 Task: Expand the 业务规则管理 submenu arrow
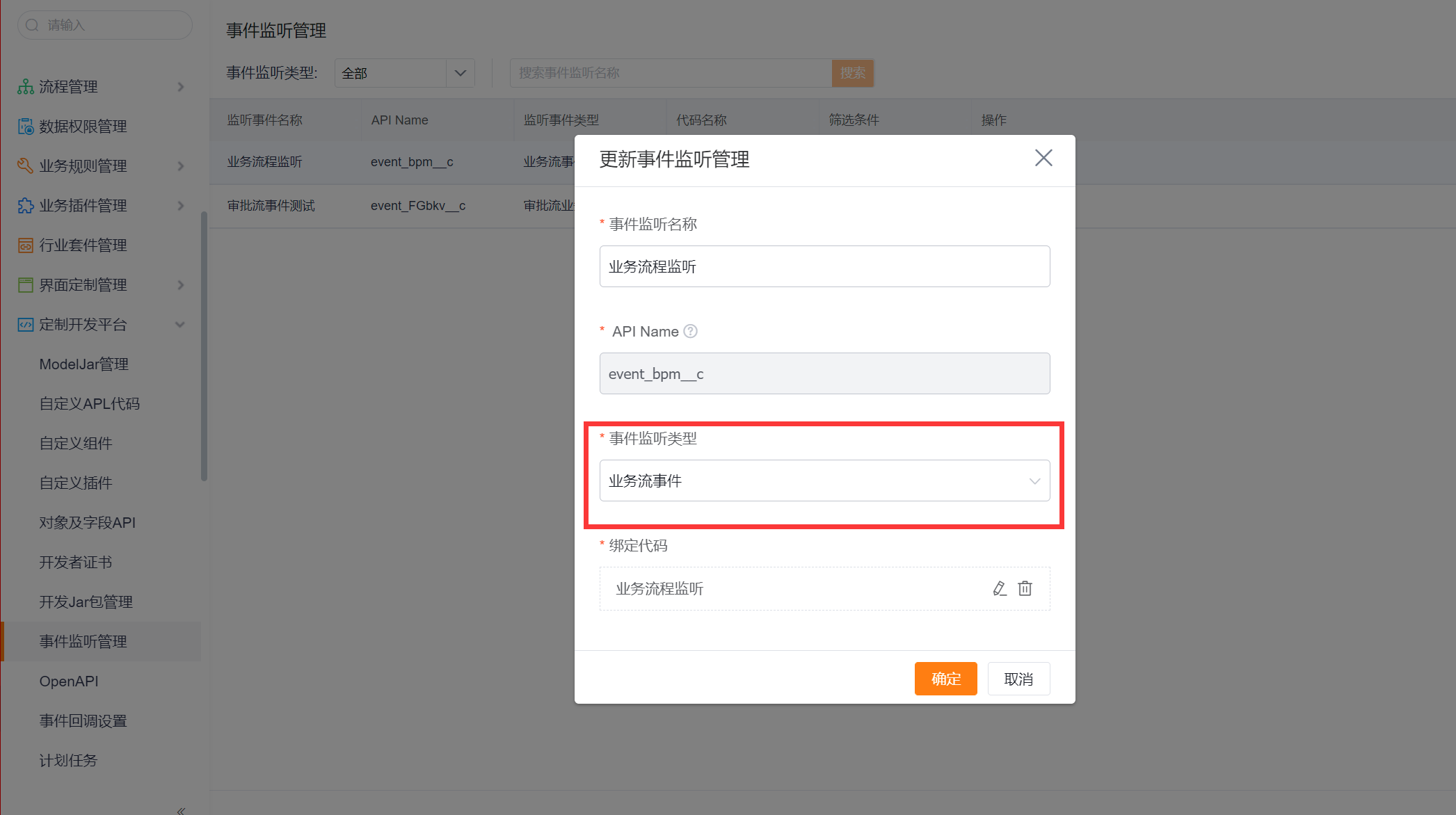(x=181, y=166)
